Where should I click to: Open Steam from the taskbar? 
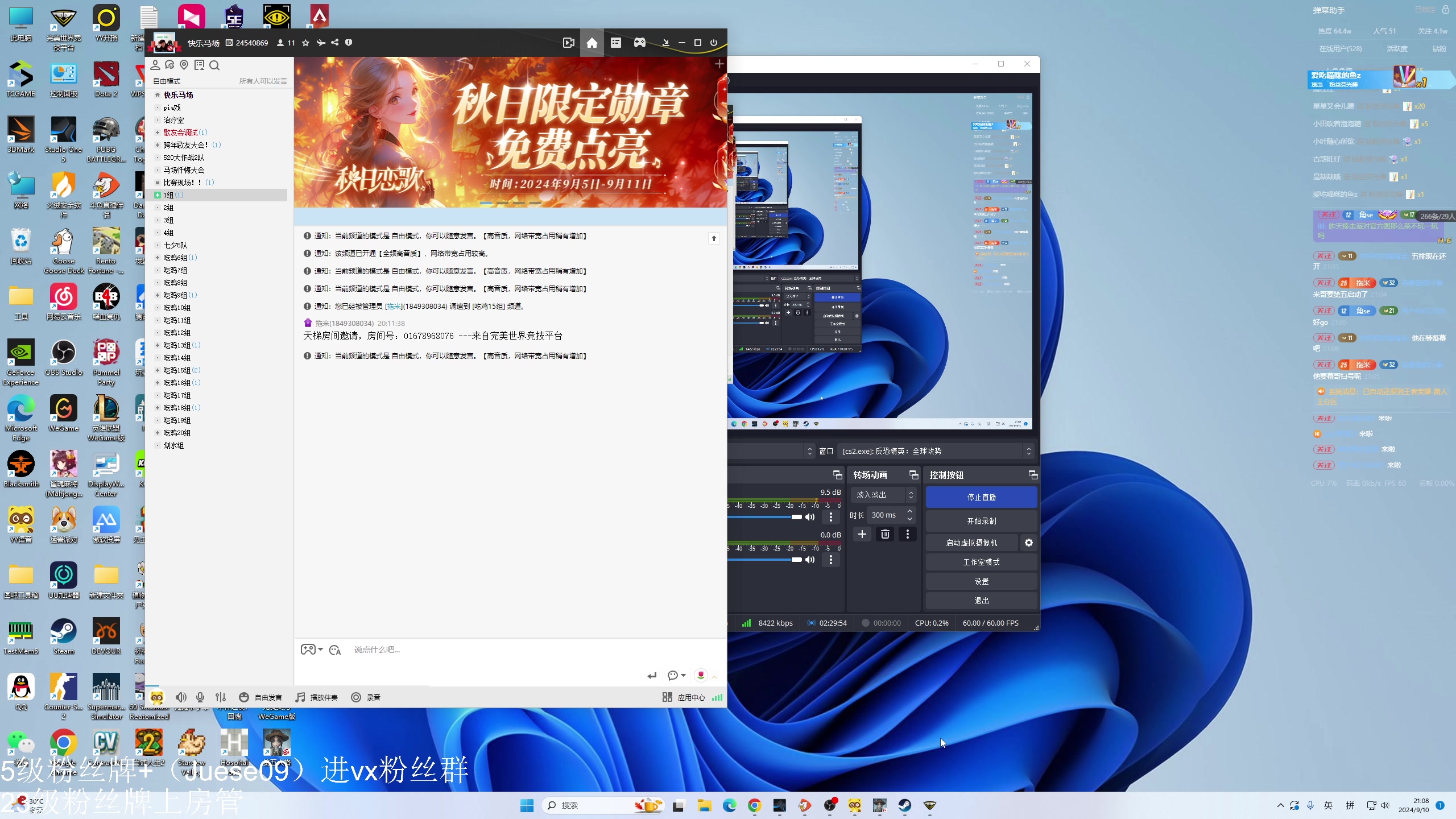click(904, 805)
